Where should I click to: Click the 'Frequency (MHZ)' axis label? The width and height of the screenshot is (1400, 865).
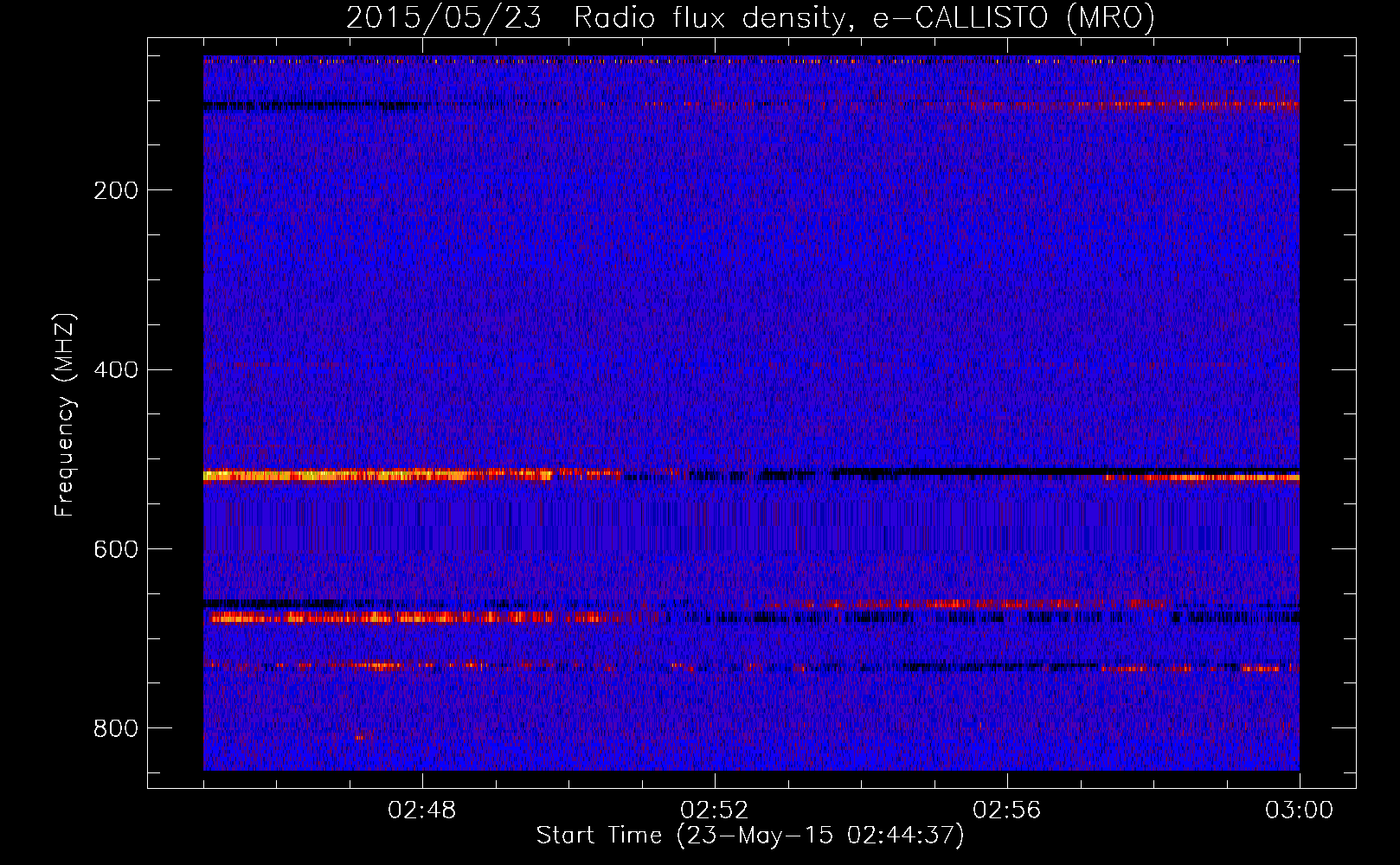[x=66, y=414]
